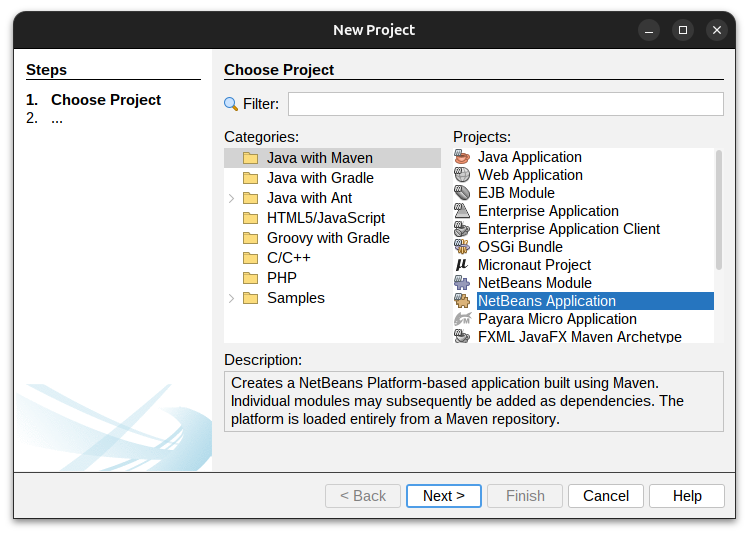This screenshot has height=535, width=749.
Task: Select the PHP category folder
Action: 281,278
